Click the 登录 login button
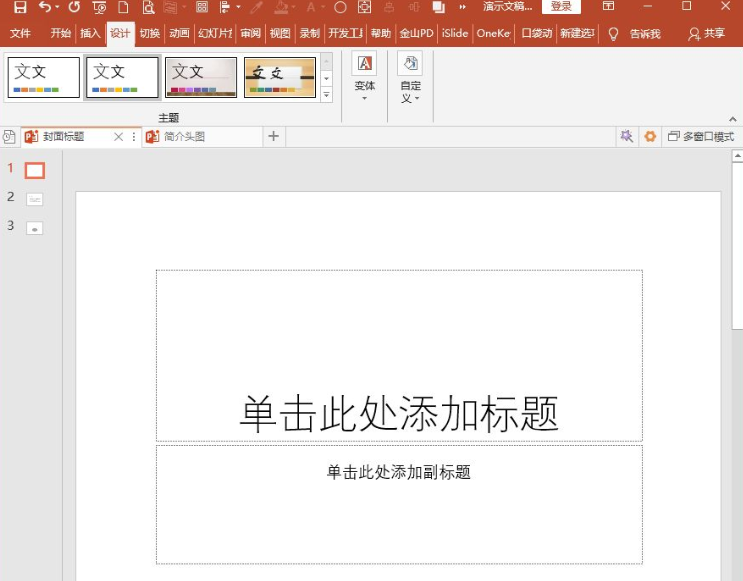743x581 pixels. point(561,7)
